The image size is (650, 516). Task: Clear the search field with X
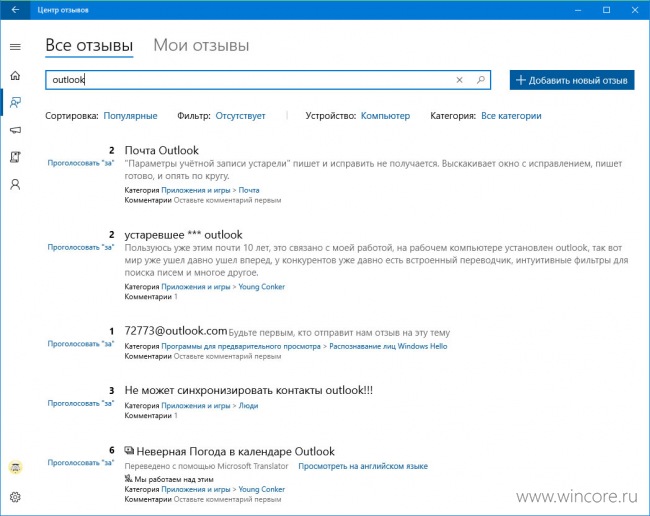pos(459,80)
